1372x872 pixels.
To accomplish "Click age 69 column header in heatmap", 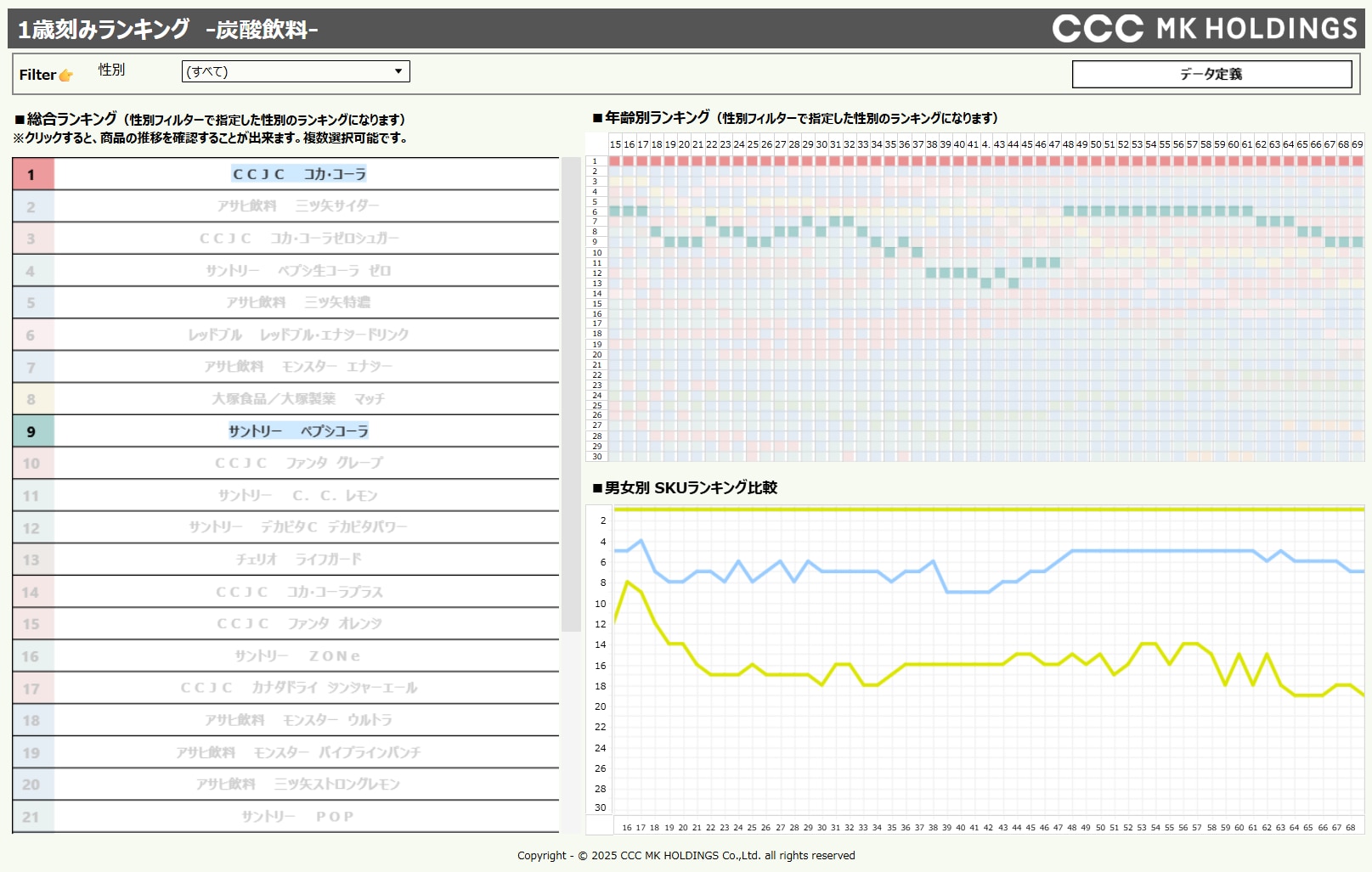I will click(1357, 144).
